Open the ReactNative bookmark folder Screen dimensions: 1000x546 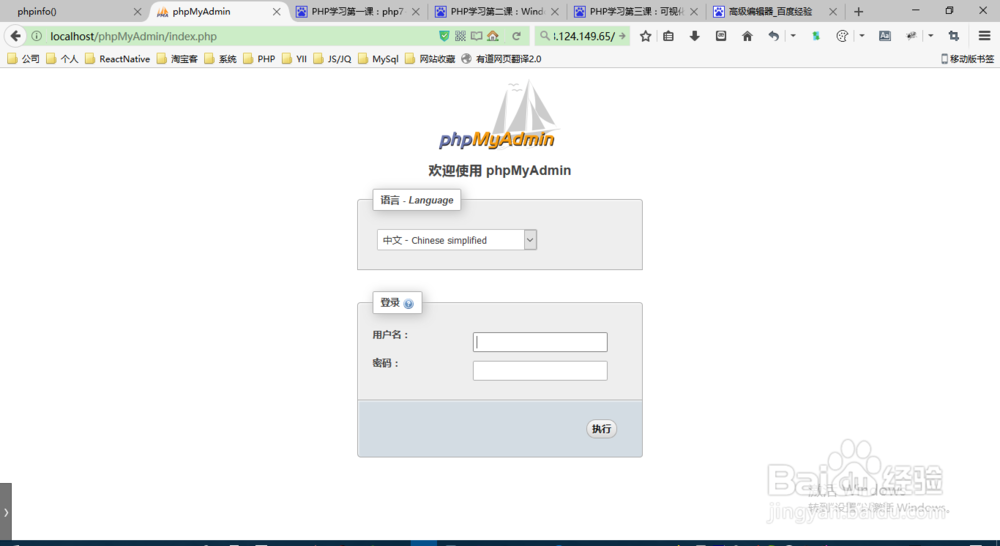(x=117, y=59)
